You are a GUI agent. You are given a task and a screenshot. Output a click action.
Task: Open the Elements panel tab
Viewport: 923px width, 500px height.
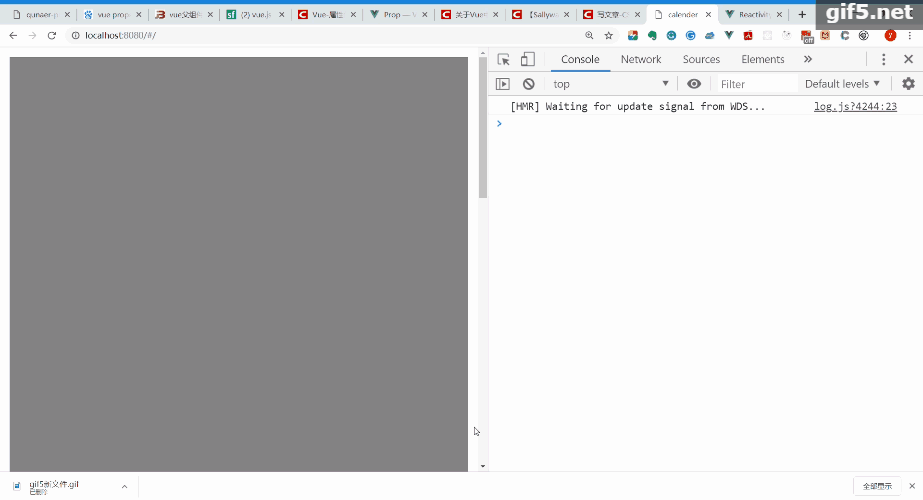762,59
